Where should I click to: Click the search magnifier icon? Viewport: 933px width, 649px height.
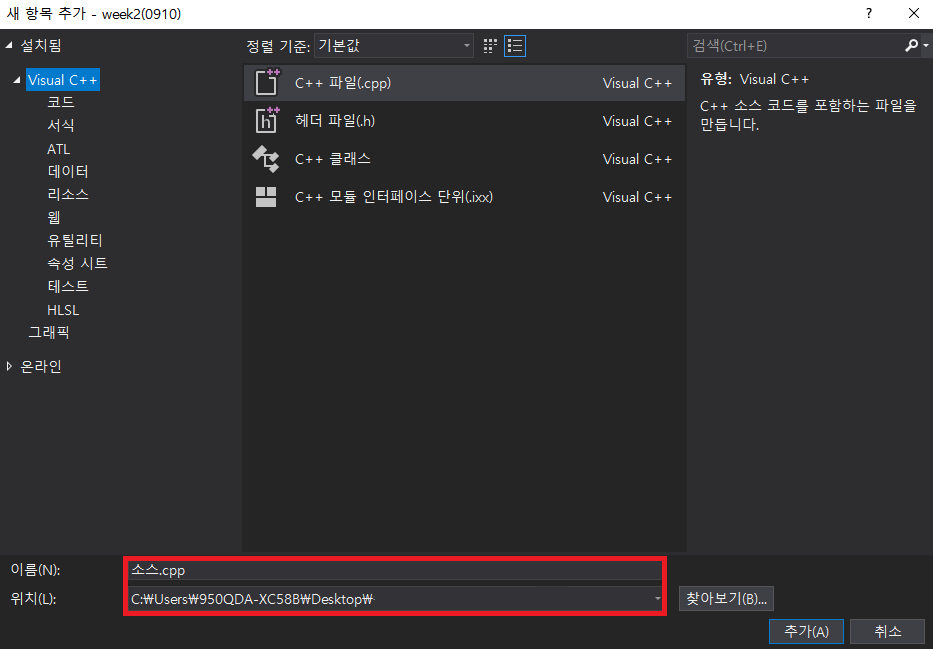[911, 46]
